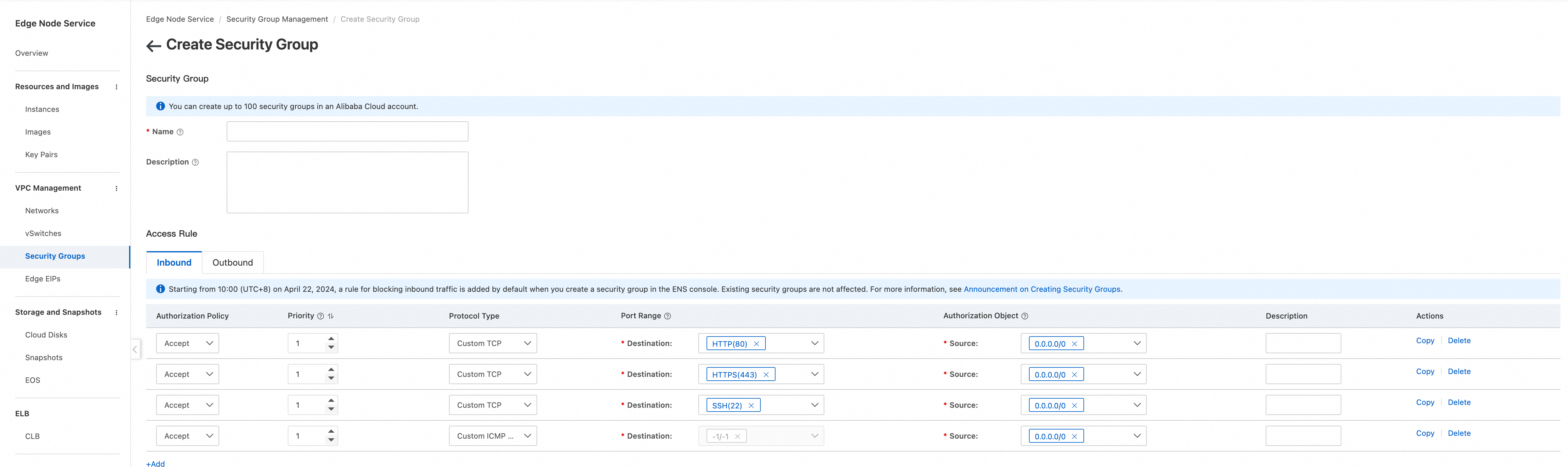Open Announcement on Creating Security Groups link
The image size is (1568, 467).
[x=1042, y=289]
